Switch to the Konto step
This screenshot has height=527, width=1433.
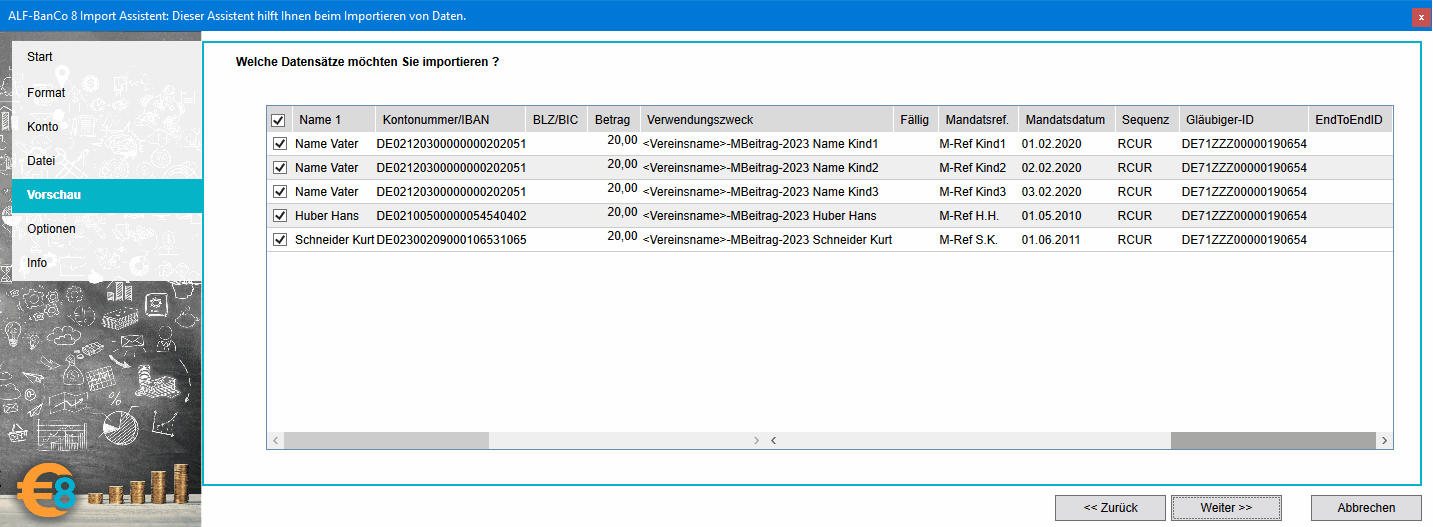(43, 127)
